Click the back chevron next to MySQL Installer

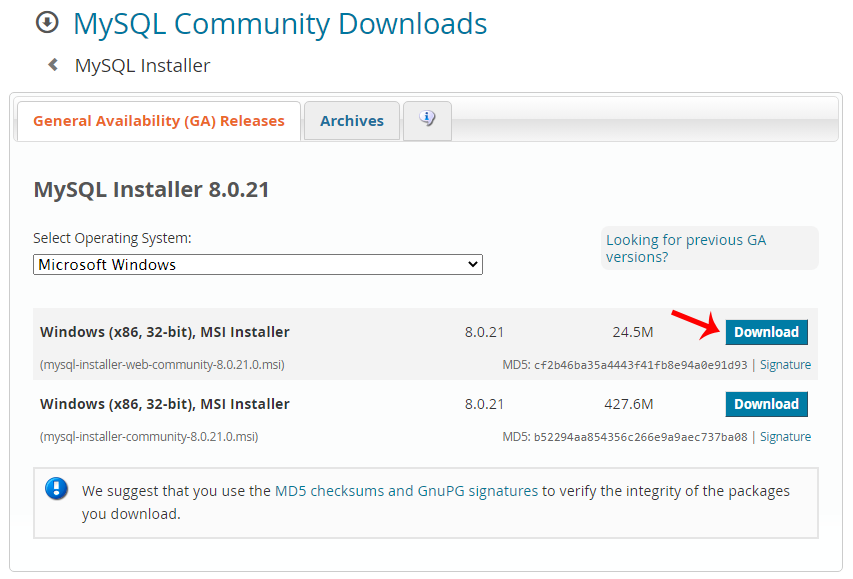pos(53,65)
